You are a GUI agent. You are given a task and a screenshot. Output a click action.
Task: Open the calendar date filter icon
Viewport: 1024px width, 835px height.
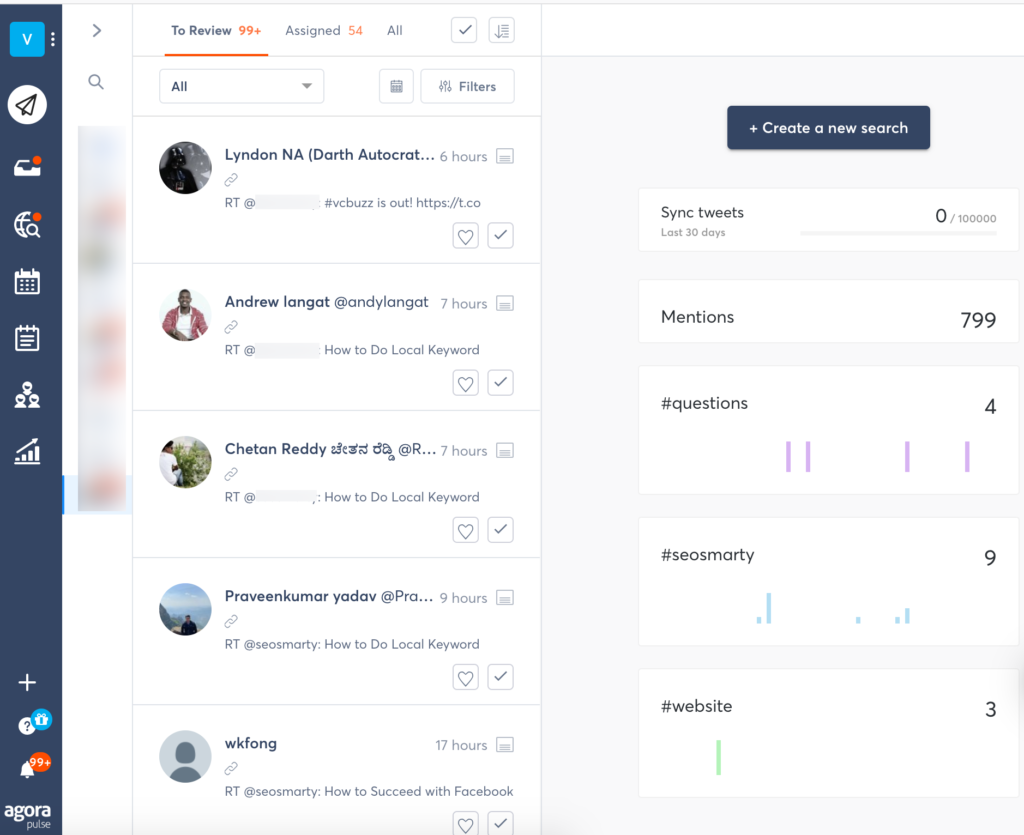tap(396, 86)
